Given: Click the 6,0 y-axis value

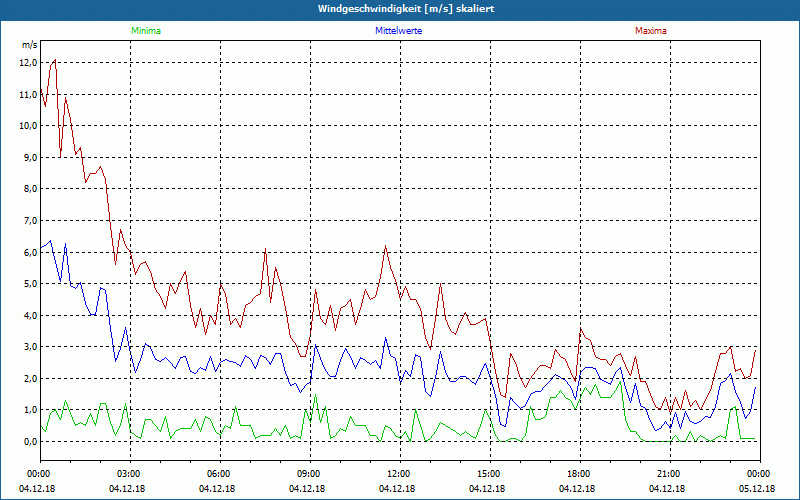Looking at the screenshot, I should (31, 252).
